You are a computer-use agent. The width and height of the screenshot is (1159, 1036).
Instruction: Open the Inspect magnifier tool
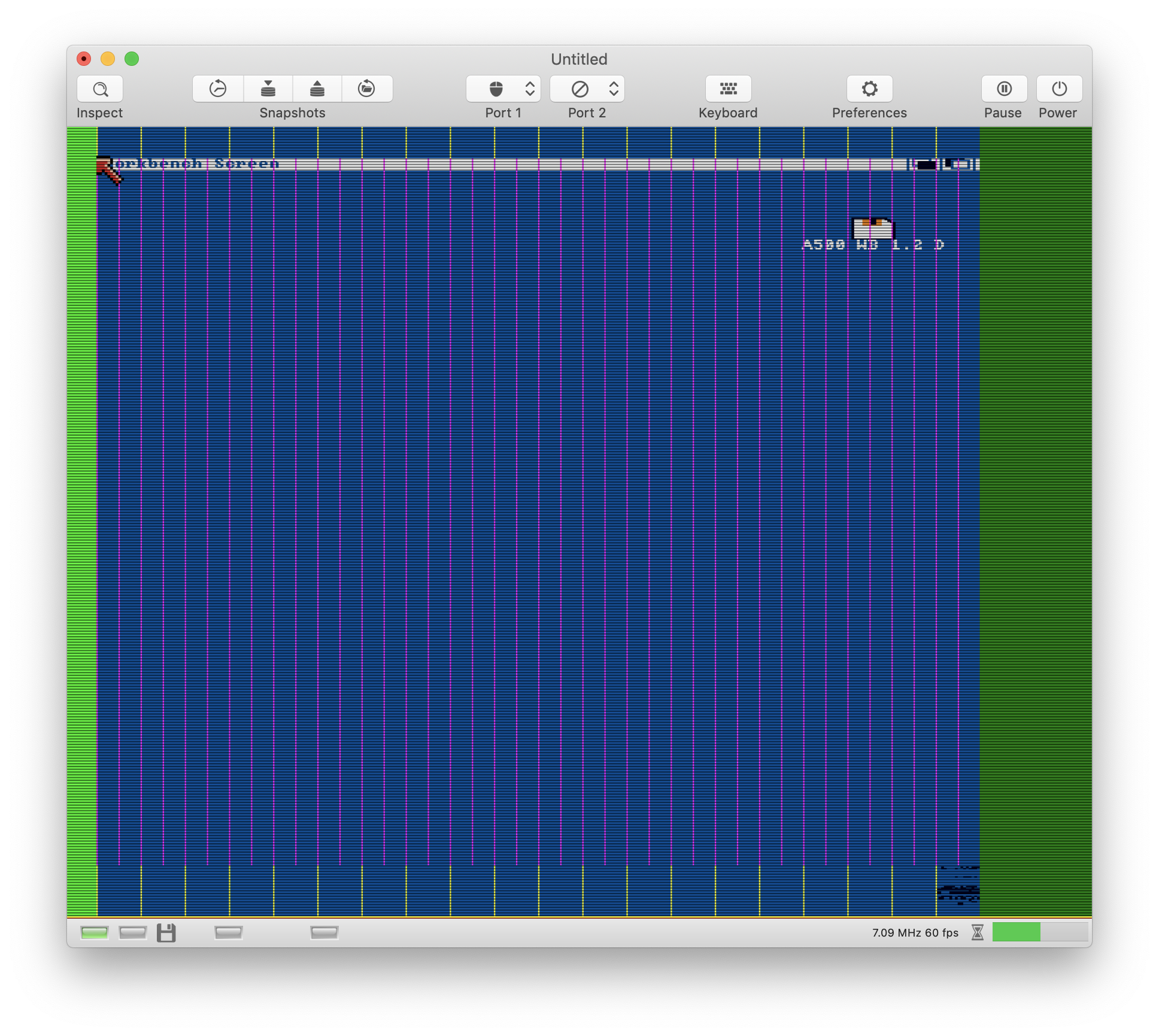pos(100,89)
